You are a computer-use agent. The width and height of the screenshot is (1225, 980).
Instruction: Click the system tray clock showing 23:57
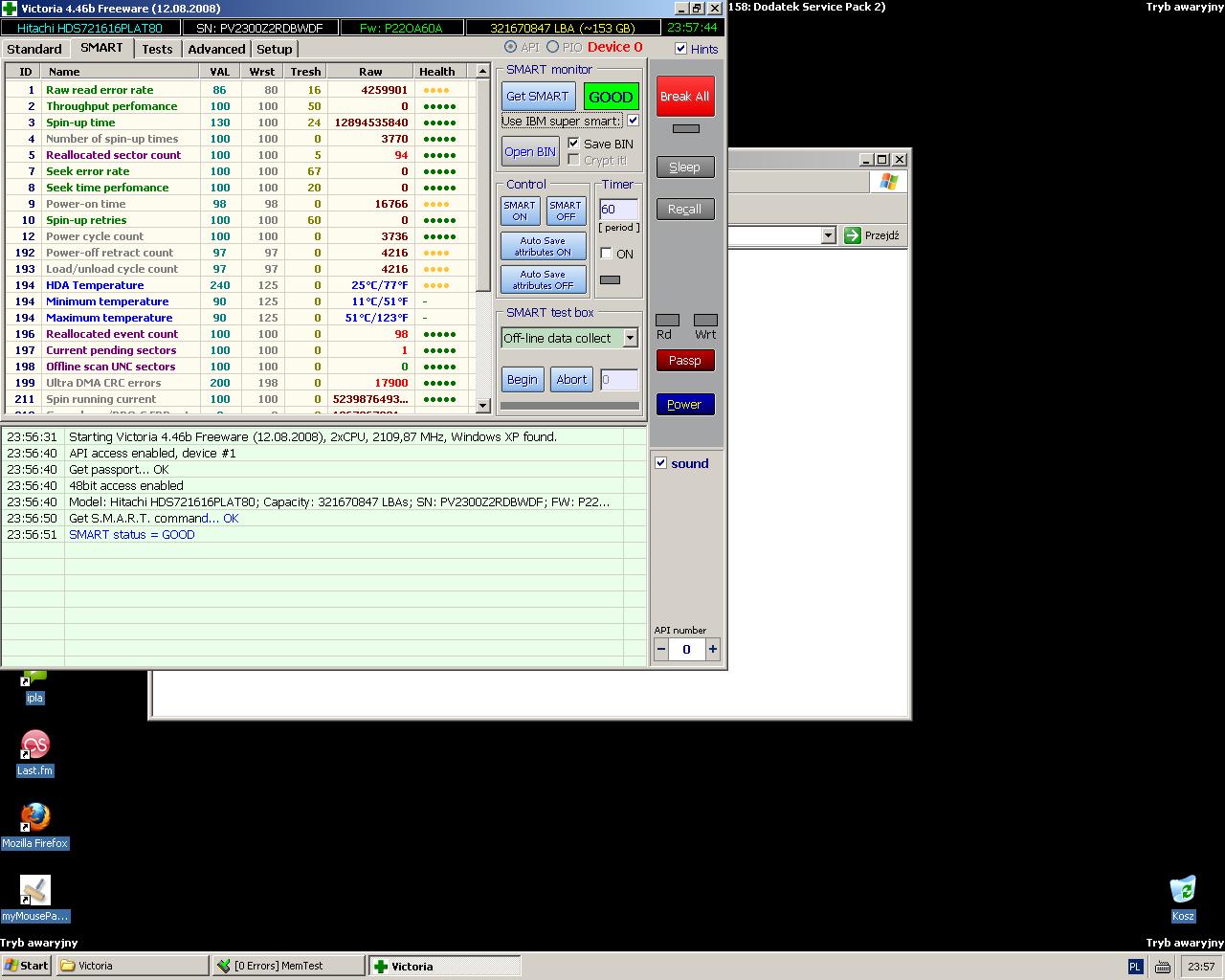[1201, 967]
